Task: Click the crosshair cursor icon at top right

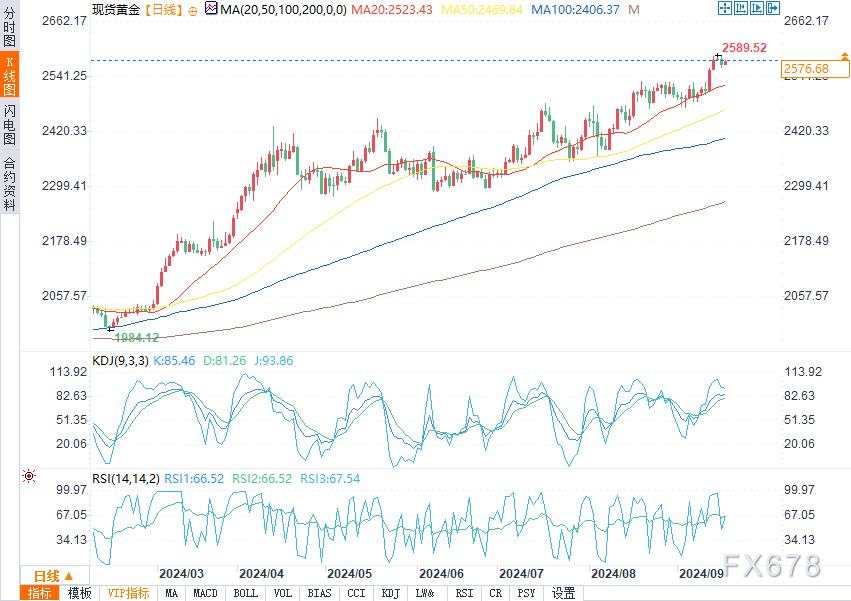Action: coord(725,8)
